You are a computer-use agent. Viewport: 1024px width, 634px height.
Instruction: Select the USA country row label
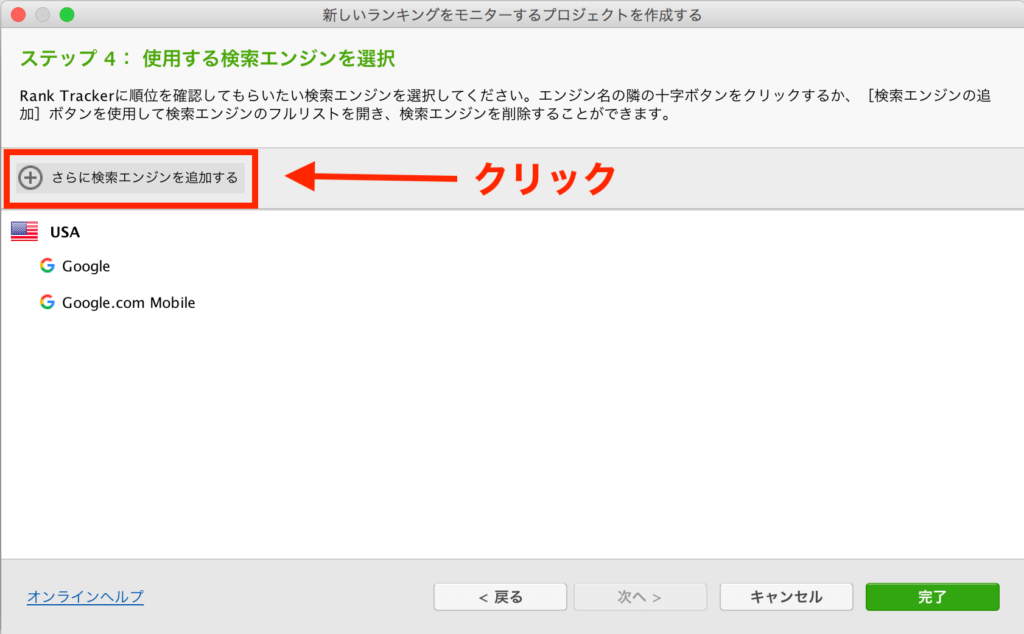pos(65,232)
